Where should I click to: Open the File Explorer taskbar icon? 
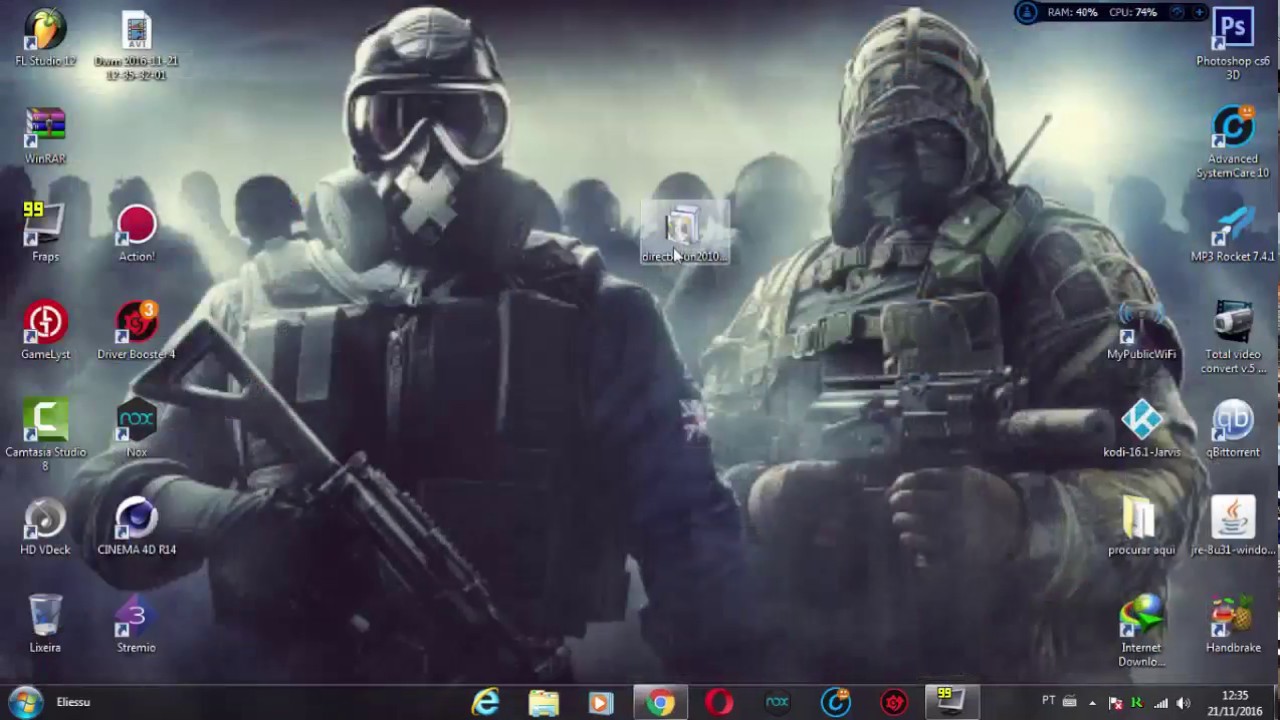coord(544,702)
